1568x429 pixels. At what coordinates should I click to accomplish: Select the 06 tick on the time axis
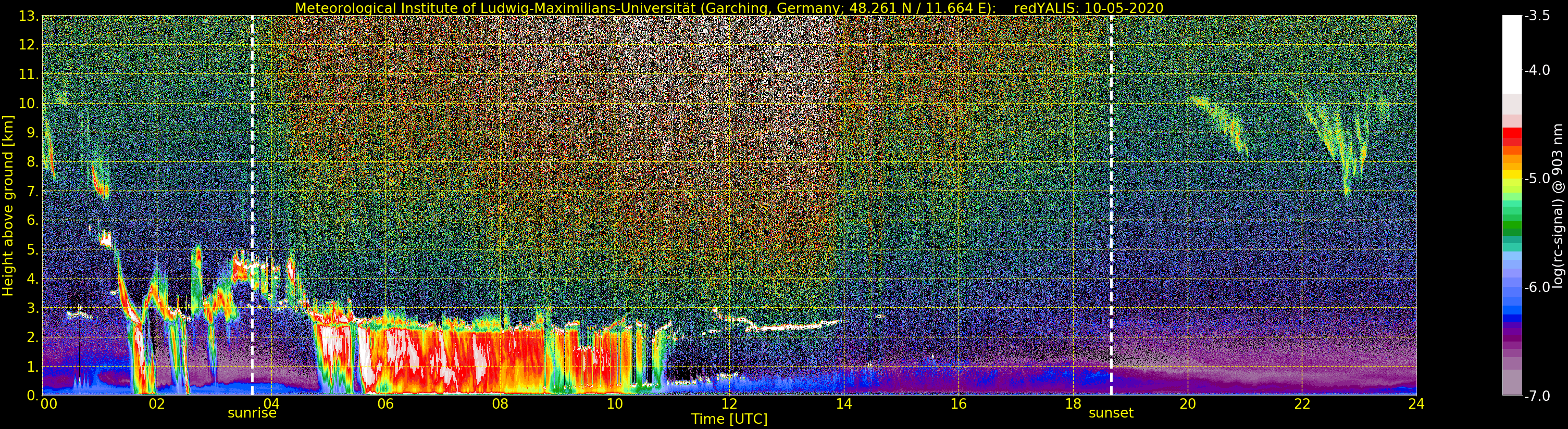click(x=385, y=404)
